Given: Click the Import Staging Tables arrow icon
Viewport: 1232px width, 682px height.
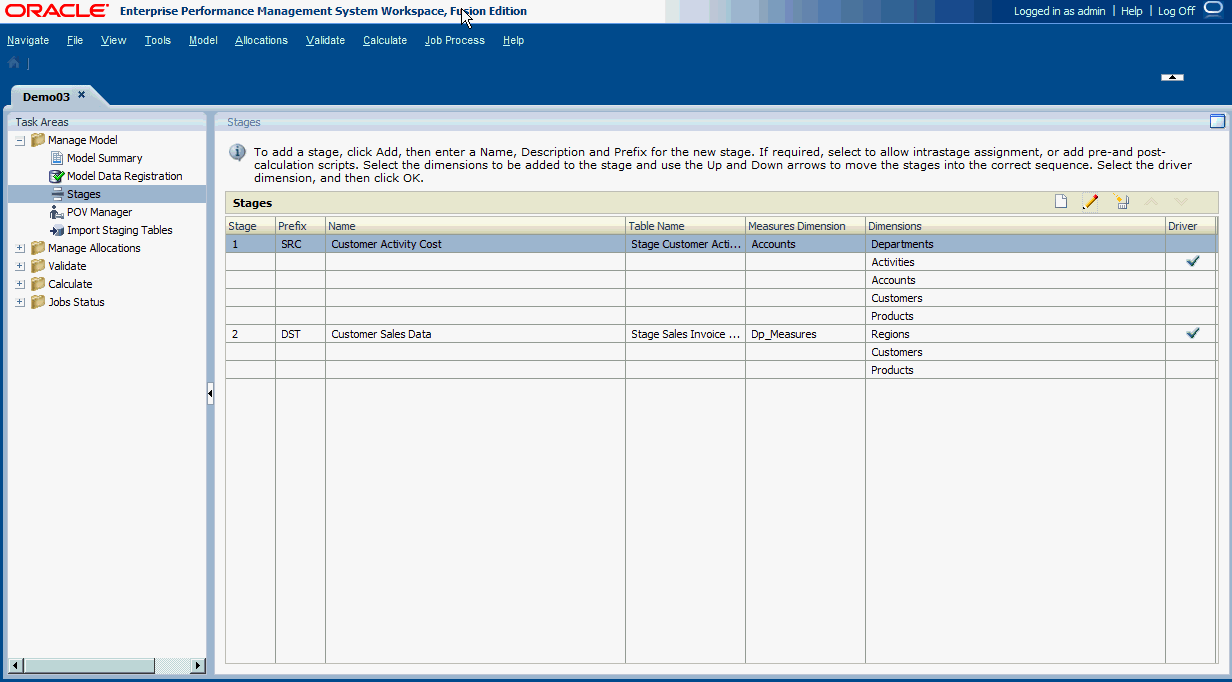Looking at the screenshot, I should click(57, 230).
